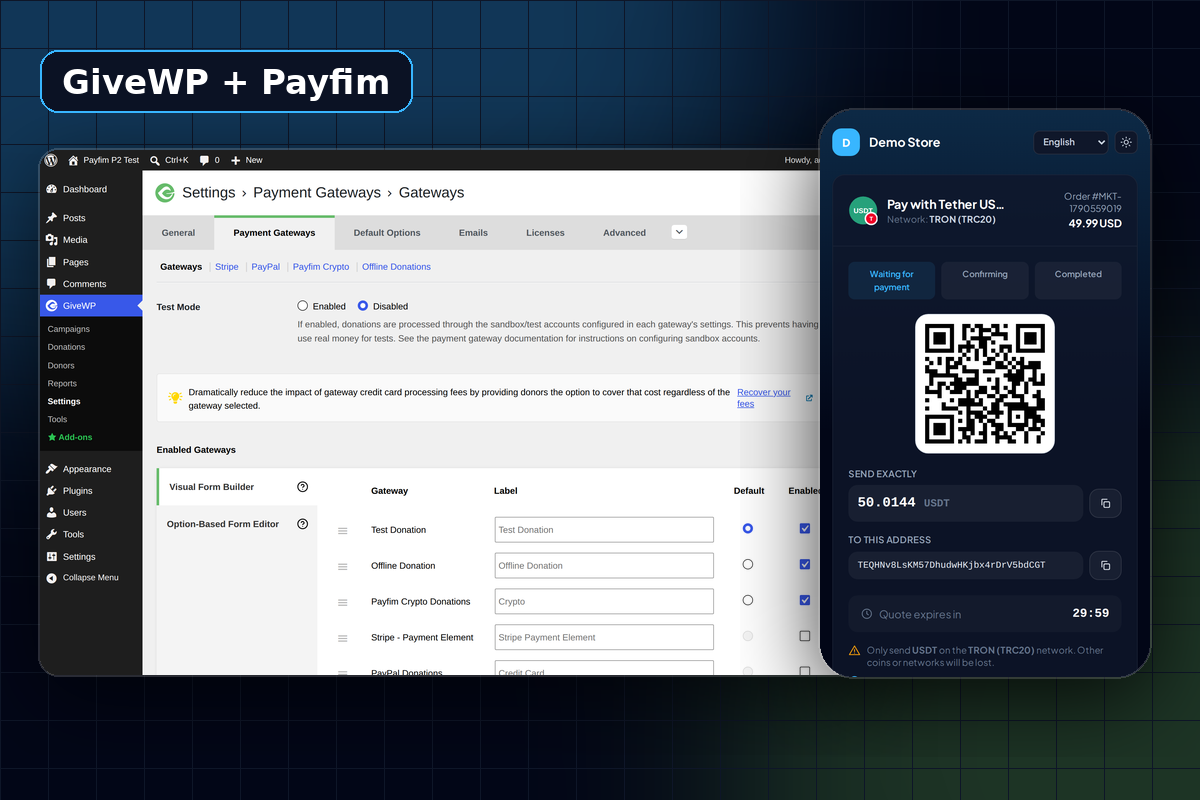
Task: Open the English language dropdown
Action: 1071,143
